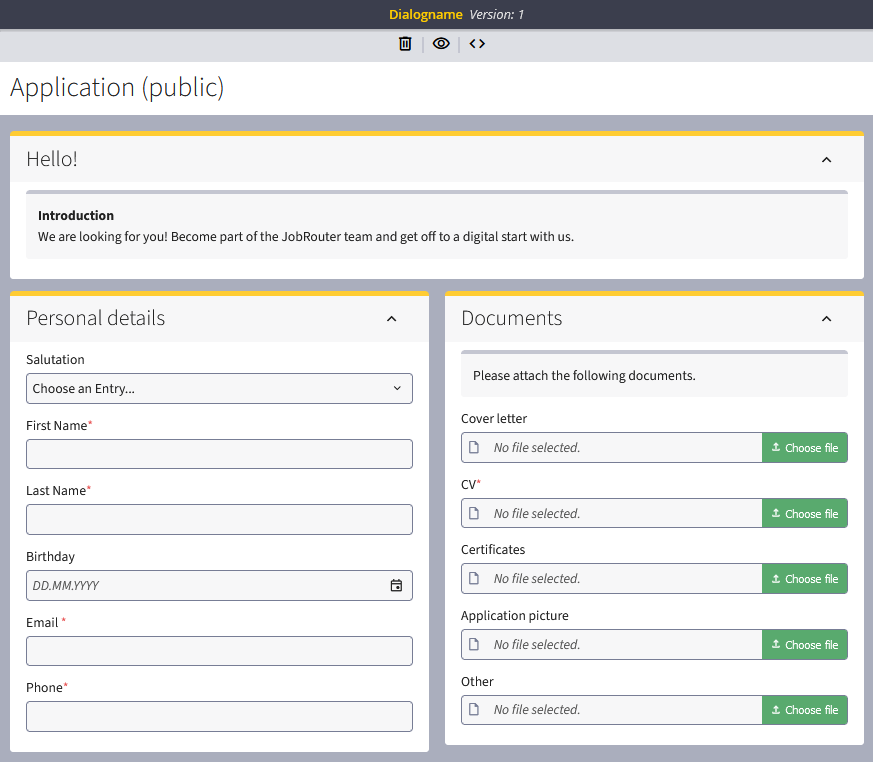Click the 'First Name' label
The width and height of the screenshot is (873, 762).
click(x=57, y=426)
